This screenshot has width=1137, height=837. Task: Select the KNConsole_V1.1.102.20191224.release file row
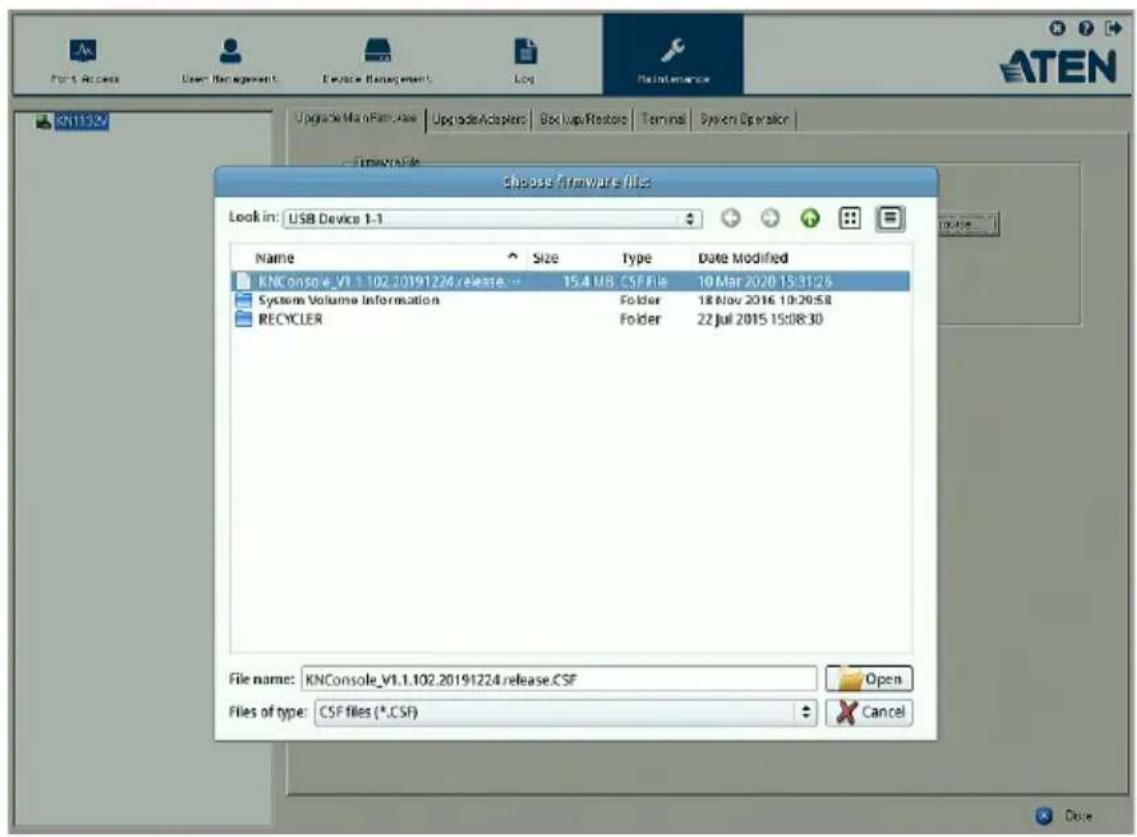coord(571,281)
